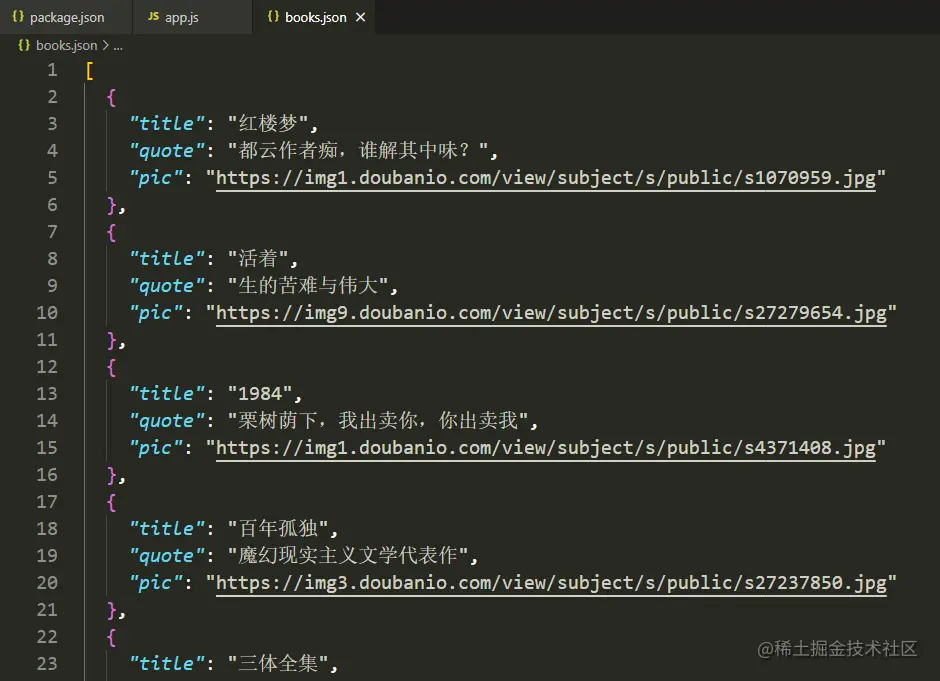The image size is (940, 681).
Task: Click the quote "生的苦难与伟大"
Action: pos(308,285)
